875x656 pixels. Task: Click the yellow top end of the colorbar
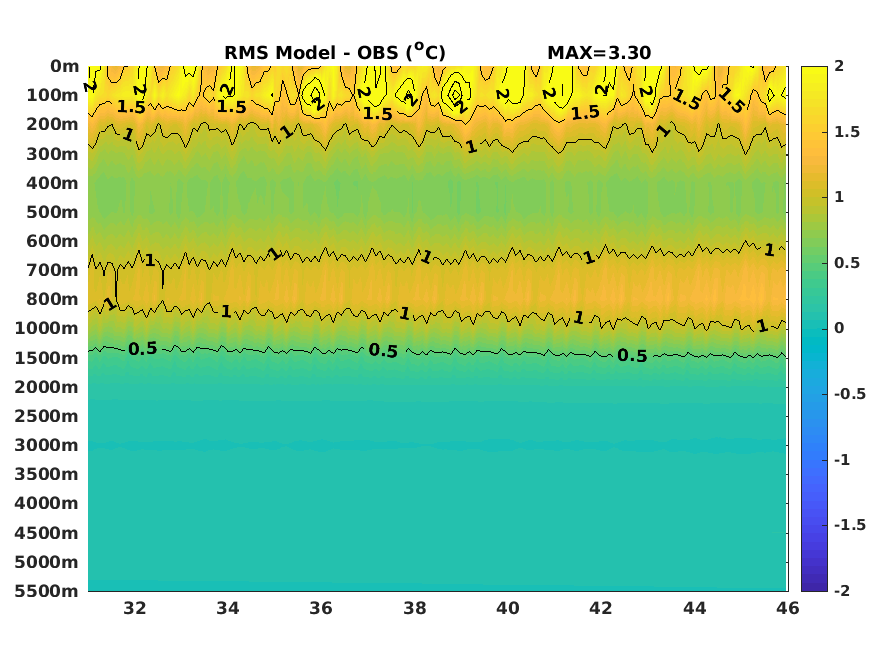pyautogui.click(x=814, y=73)
